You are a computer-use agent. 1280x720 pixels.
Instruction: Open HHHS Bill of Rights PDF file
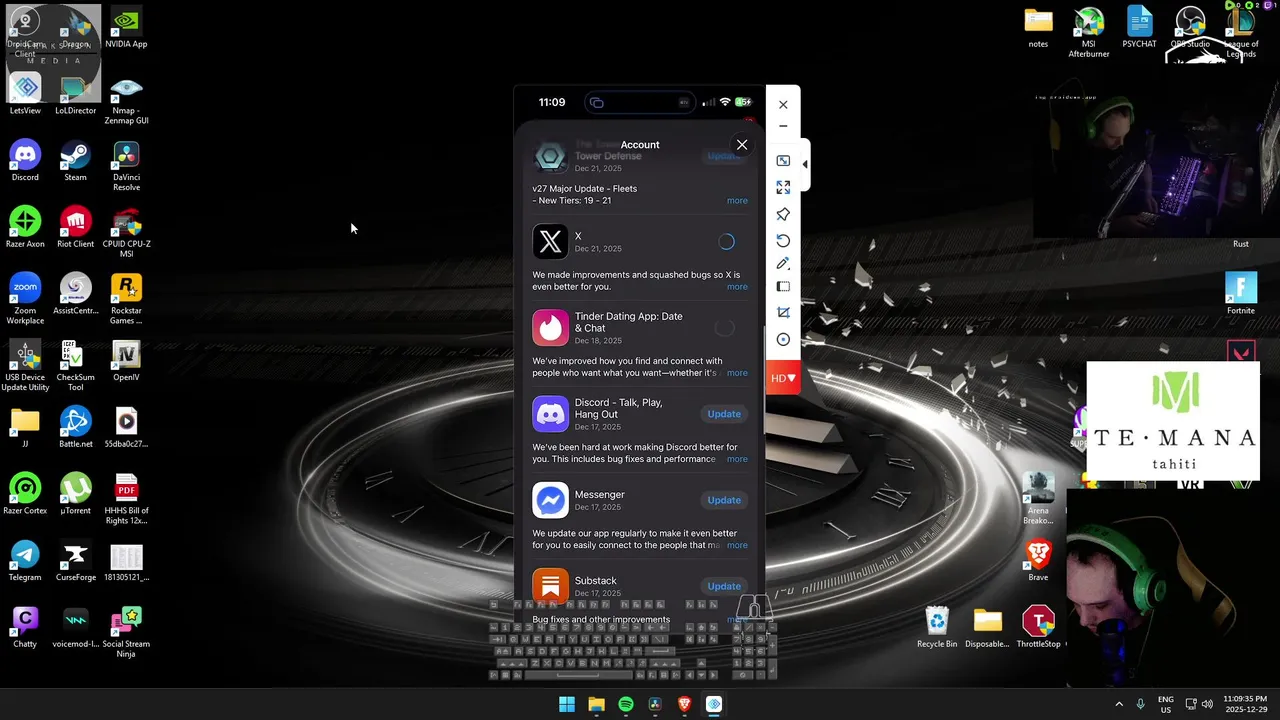(x=126, y=499)
